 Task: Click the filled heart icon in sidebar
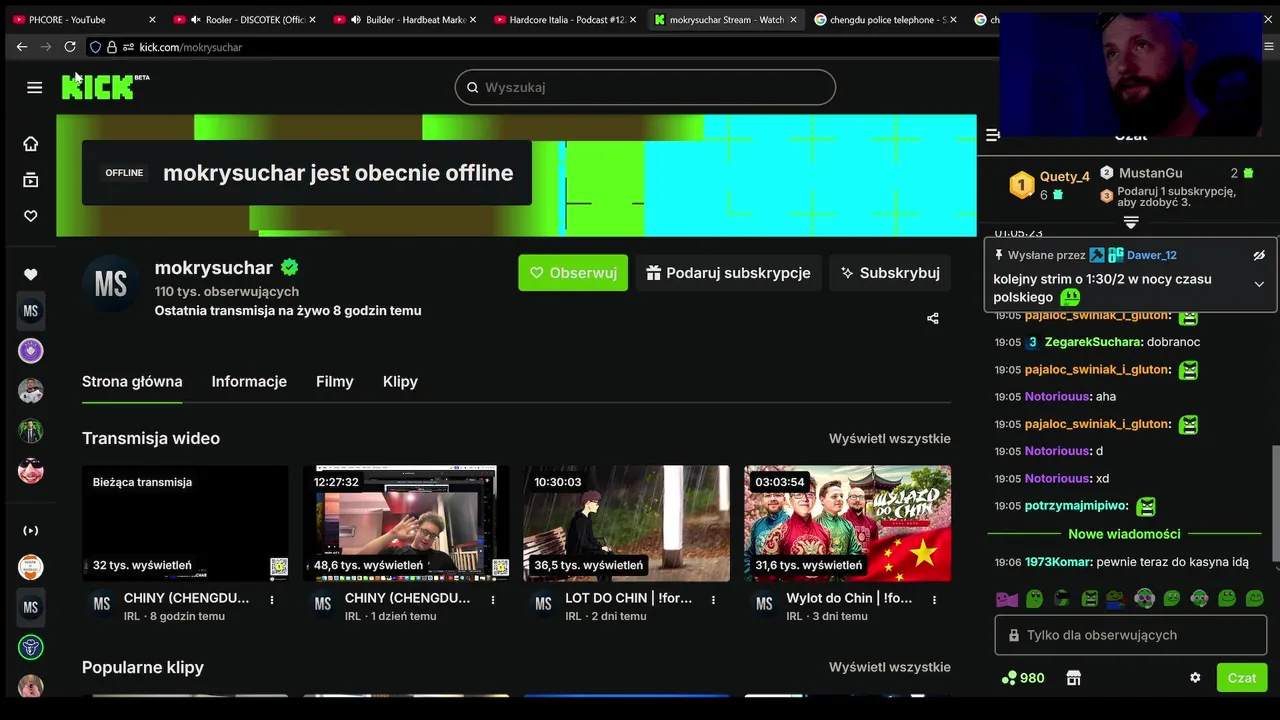(x=31, y=274)
